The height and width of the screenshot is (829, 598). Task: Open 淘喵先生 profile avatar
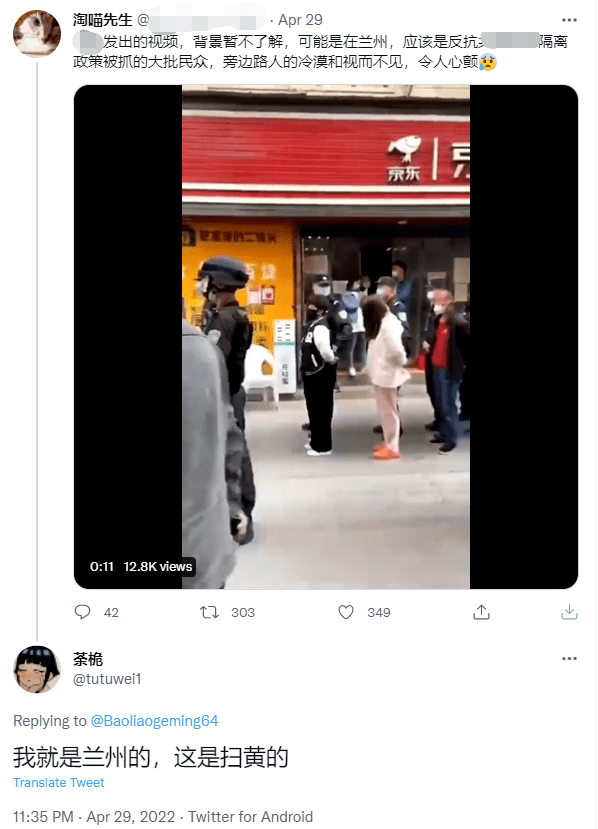36,33
